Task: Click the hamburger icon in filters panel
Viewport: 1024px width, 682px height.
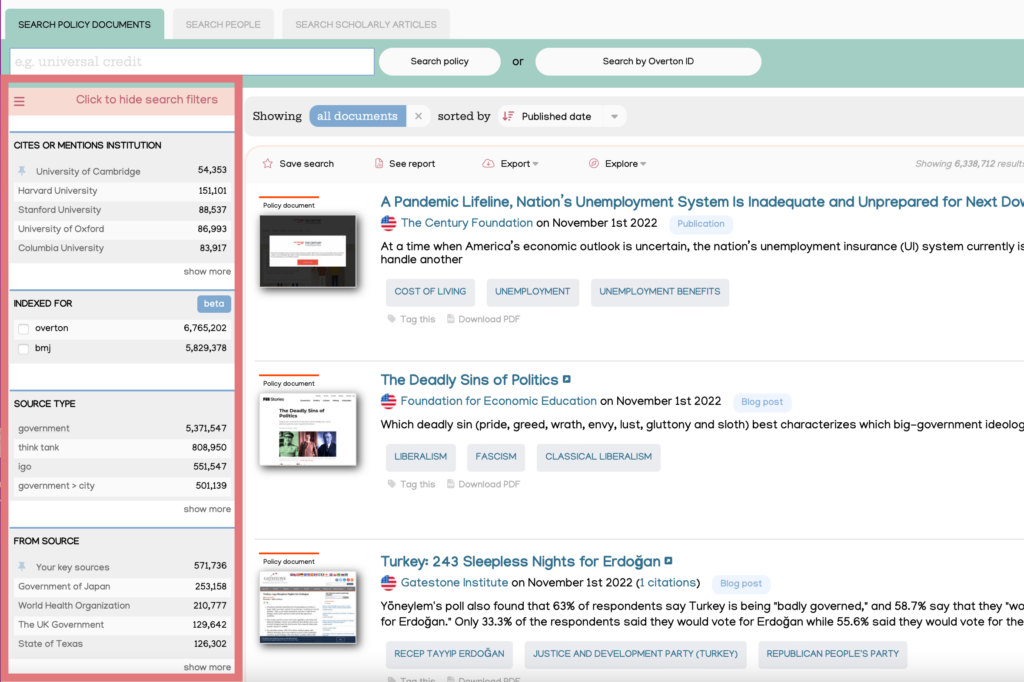Action: 20,101
